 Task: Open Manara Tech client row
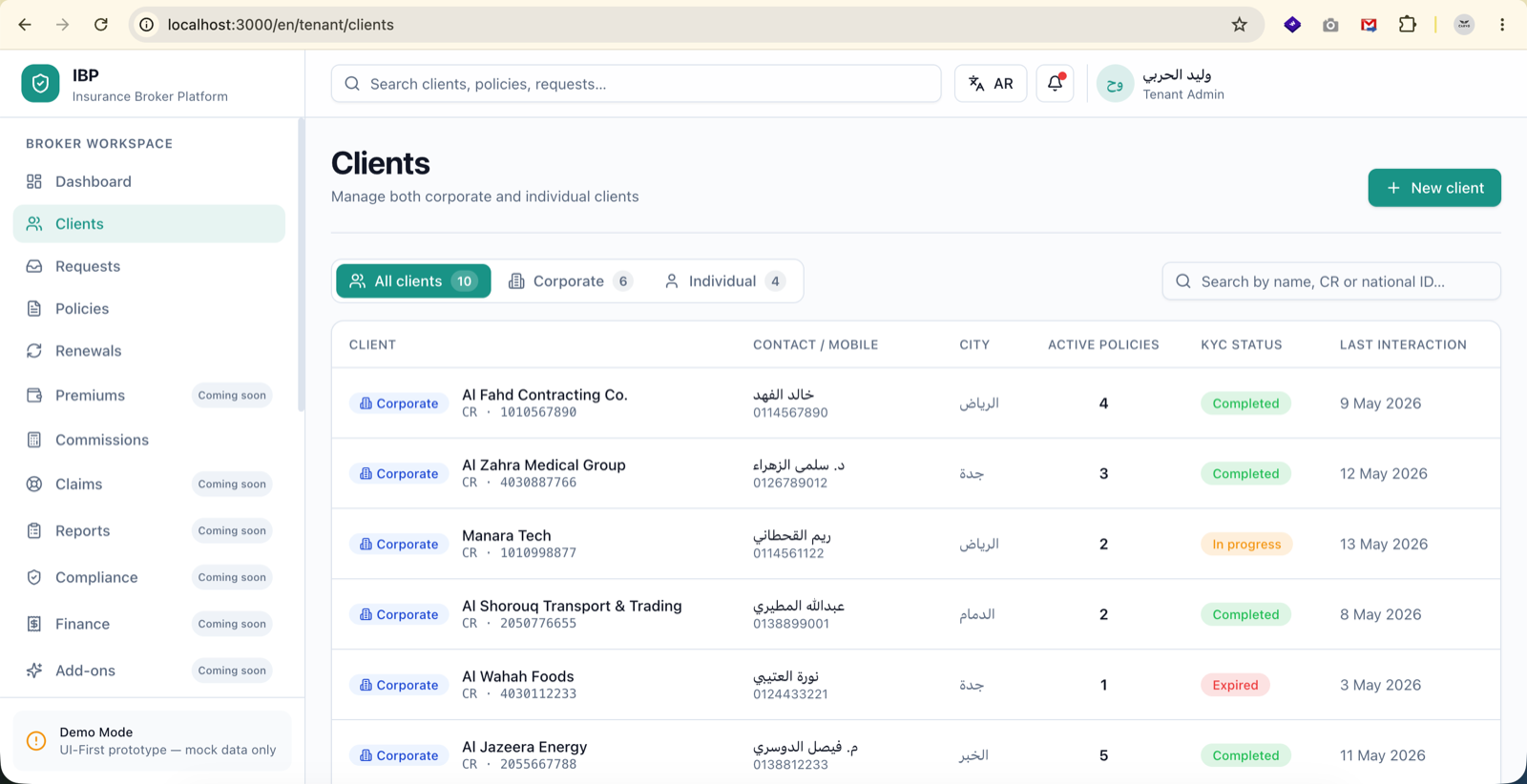click(915, 544)
